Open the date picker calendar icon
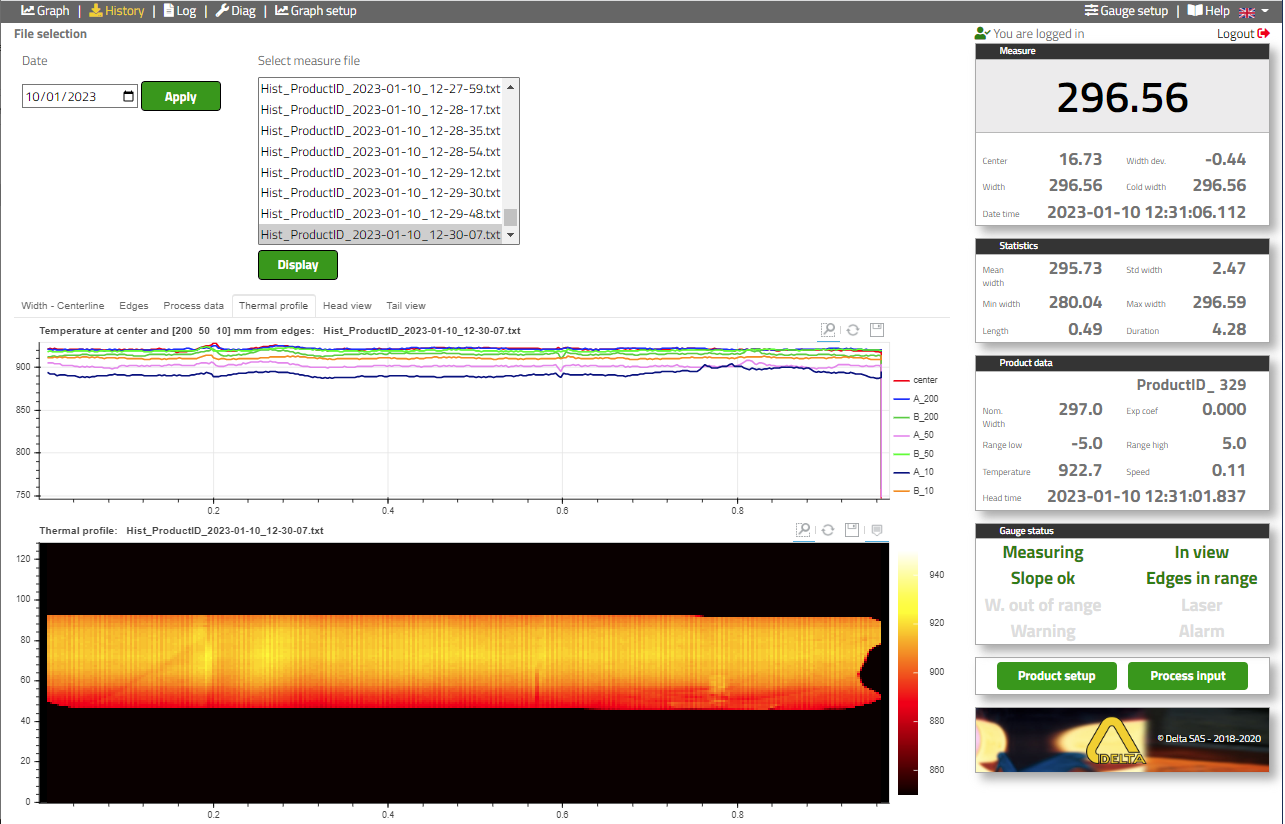 tap(128, 97)
